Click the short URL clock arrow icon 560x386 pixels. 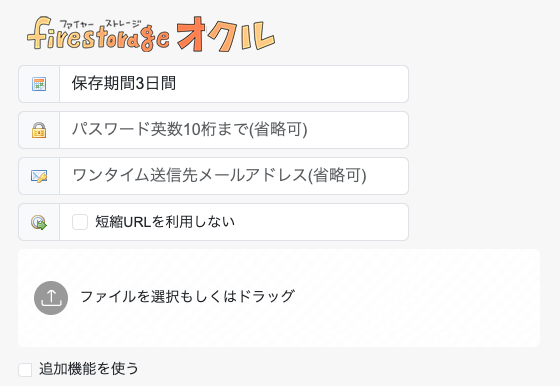[x=39, y=222]
